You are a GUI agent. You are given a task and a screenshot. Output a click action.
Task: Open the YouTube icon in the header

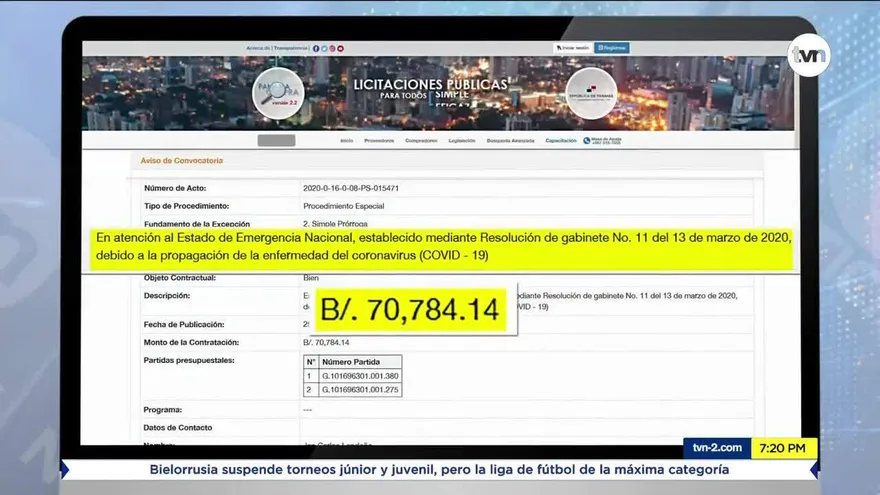tap(340, 48)
